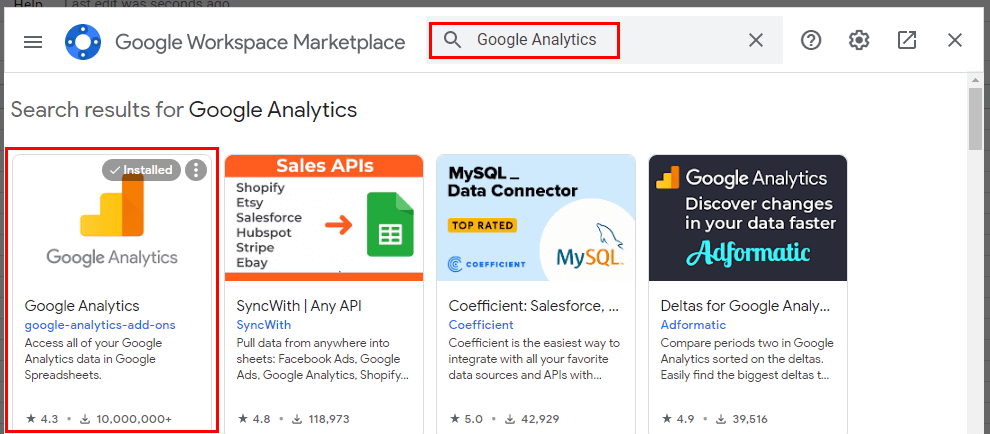Open Marketplace in new window icon
This screenshot has height=434, width=990.
[907, 40]
